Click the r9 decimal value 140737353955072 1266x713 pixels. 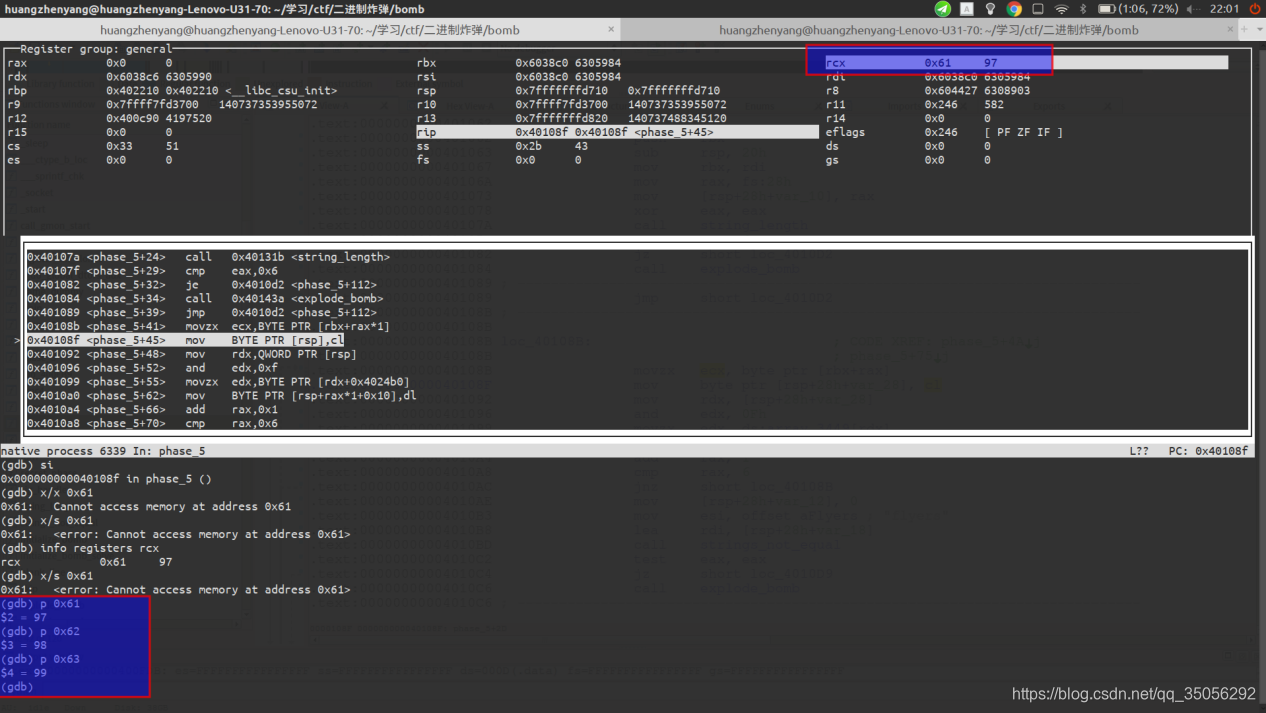pos(268,105)
